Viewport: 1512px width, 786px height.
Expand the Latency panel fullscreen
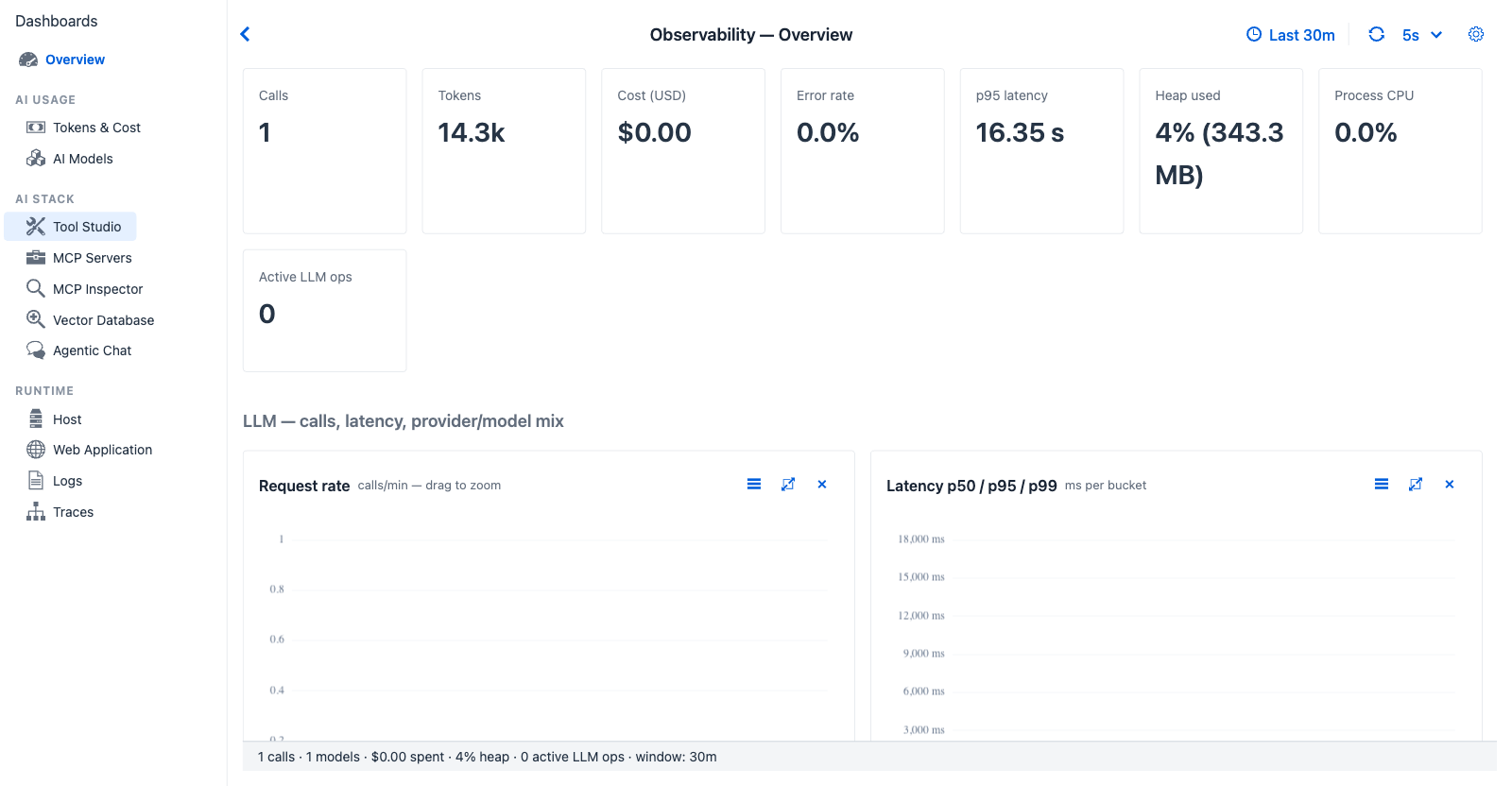1416,485
